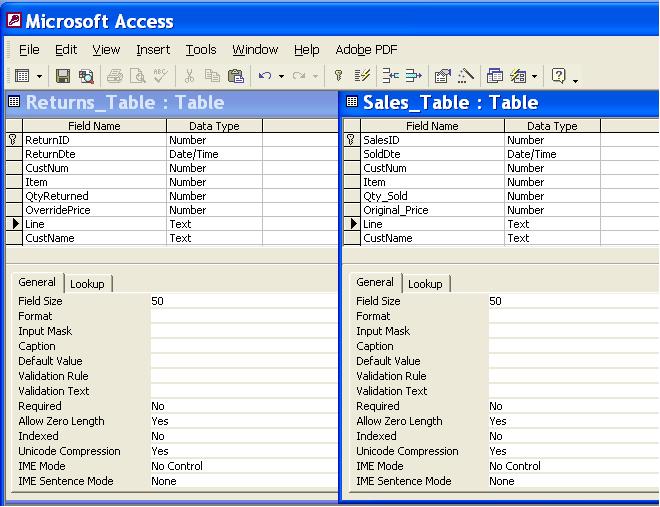This screenshot has height=507, width=660.
Task: Select the SalesID row selector with key
Action: pyautogui.click(x=351, y=140)
